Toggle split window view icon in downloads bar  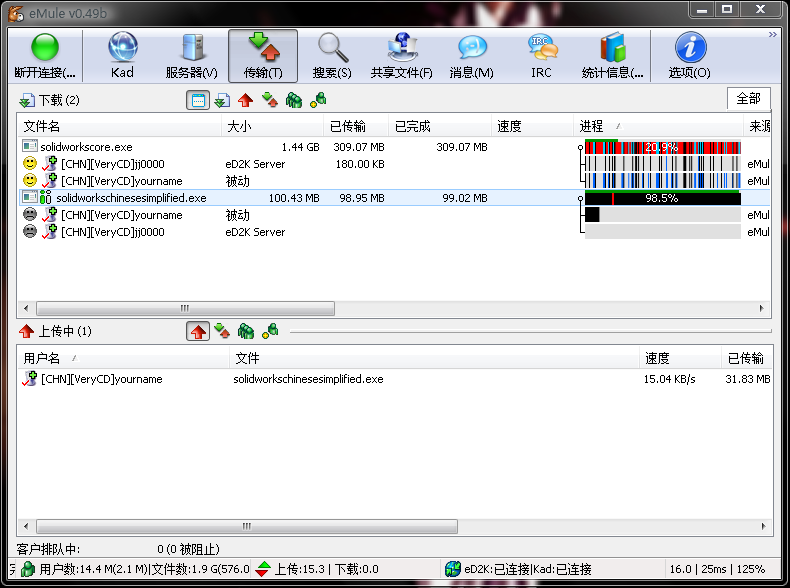point(198,100)
